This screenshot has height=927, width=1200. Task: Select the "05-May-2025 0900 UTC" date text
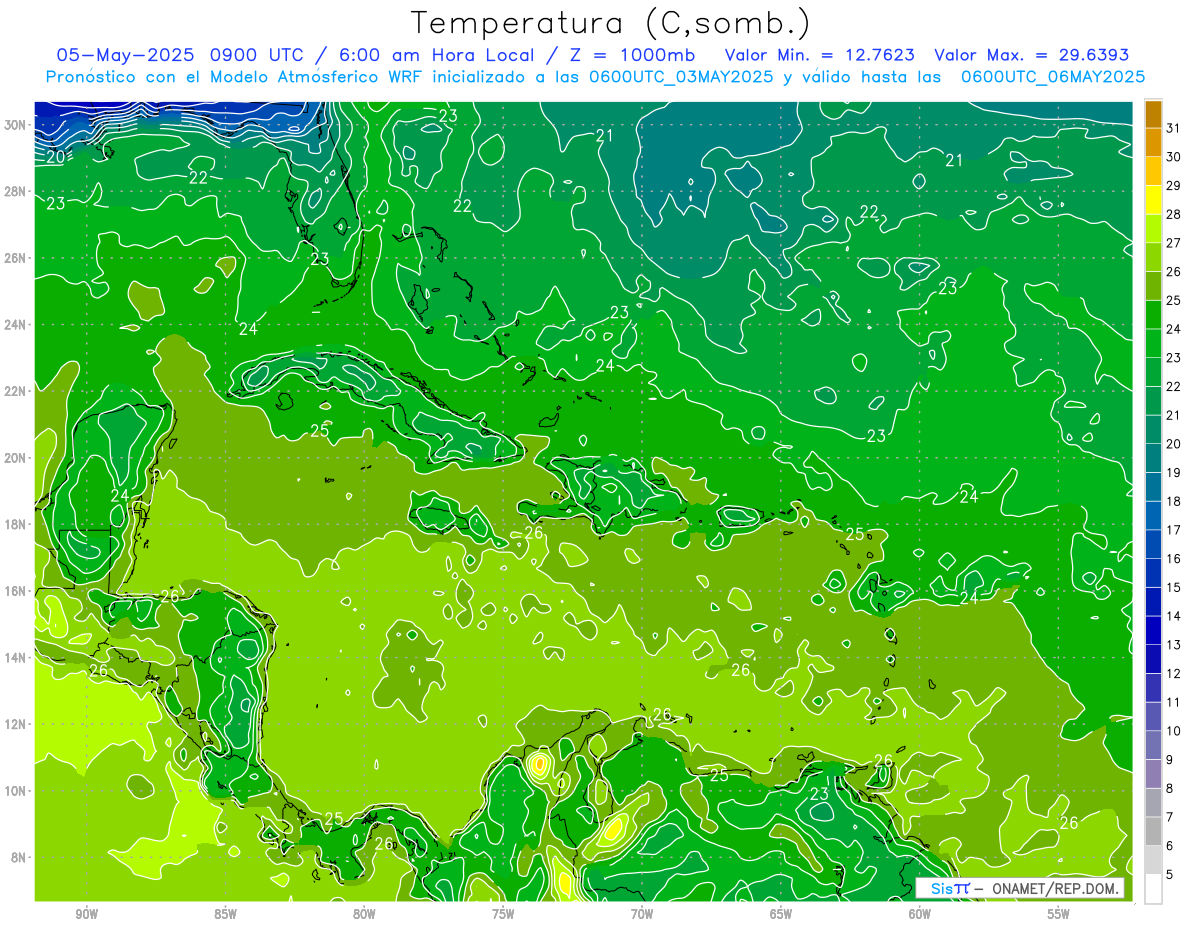pos(180,54)
